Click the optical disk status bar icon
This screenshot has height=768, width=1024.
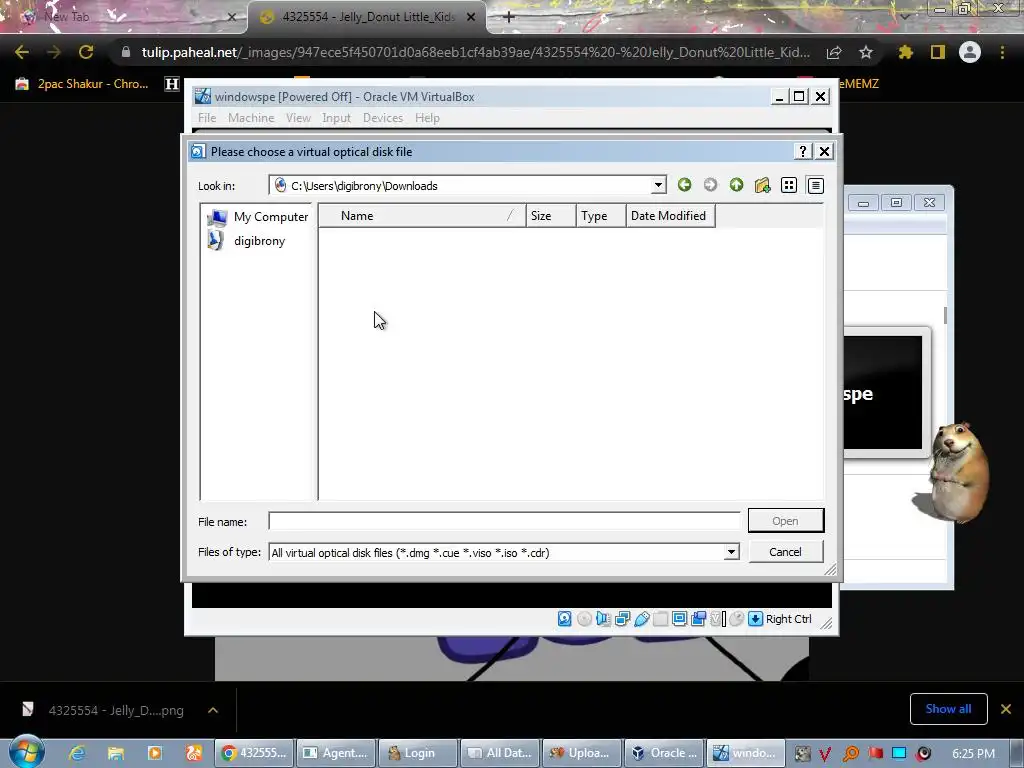(x=584, y=618)
